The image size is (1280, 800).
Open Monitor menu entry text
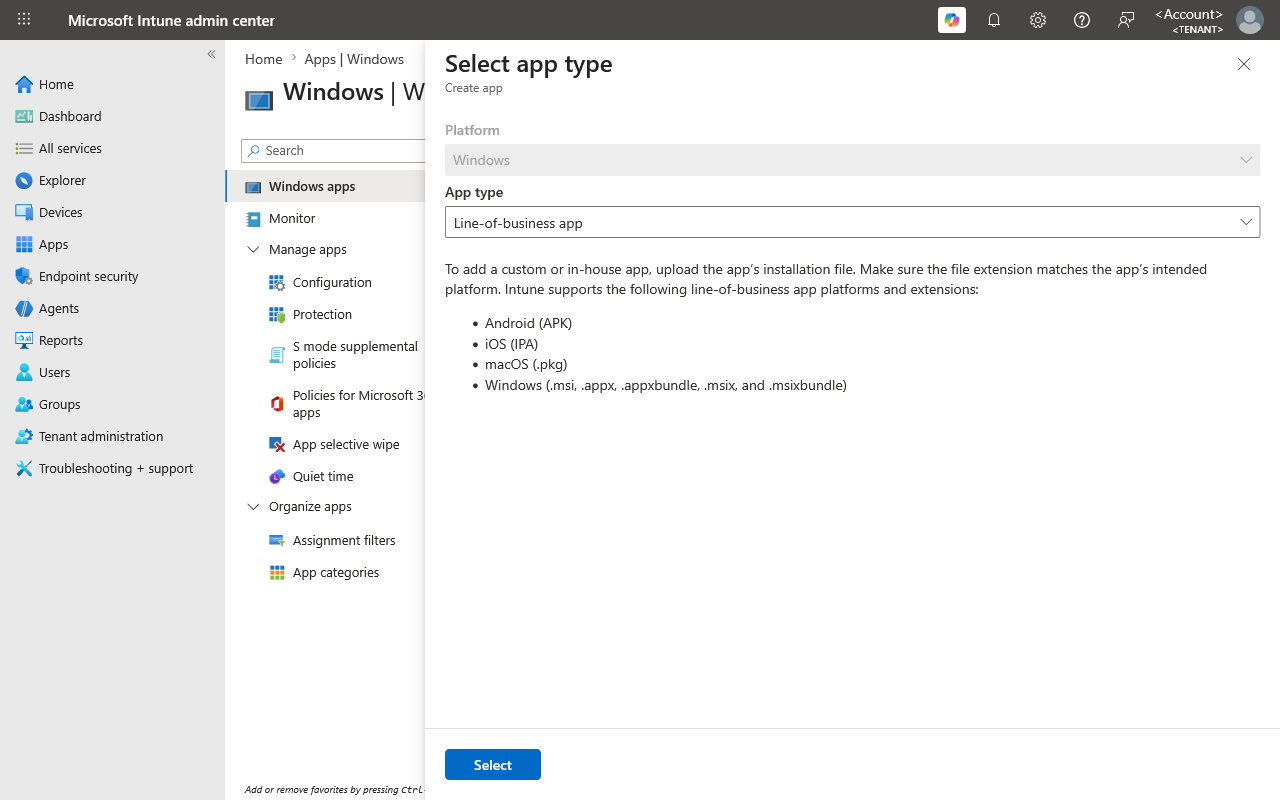coord(292,218)
